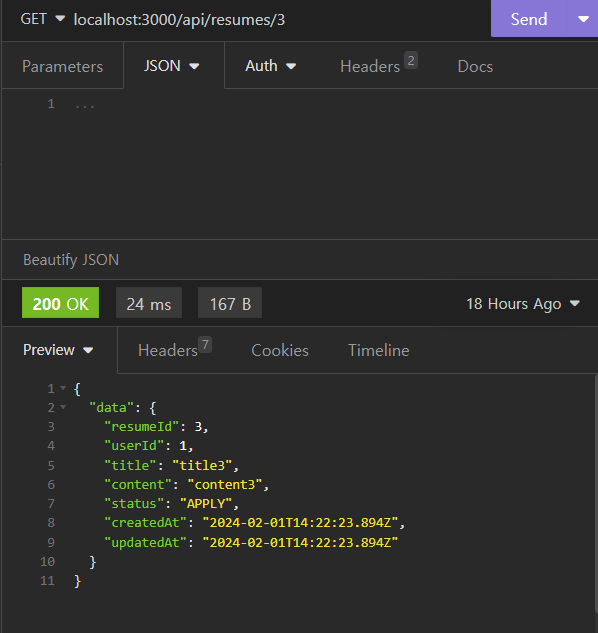Switch to the Cookies tab

click(280, 350)
